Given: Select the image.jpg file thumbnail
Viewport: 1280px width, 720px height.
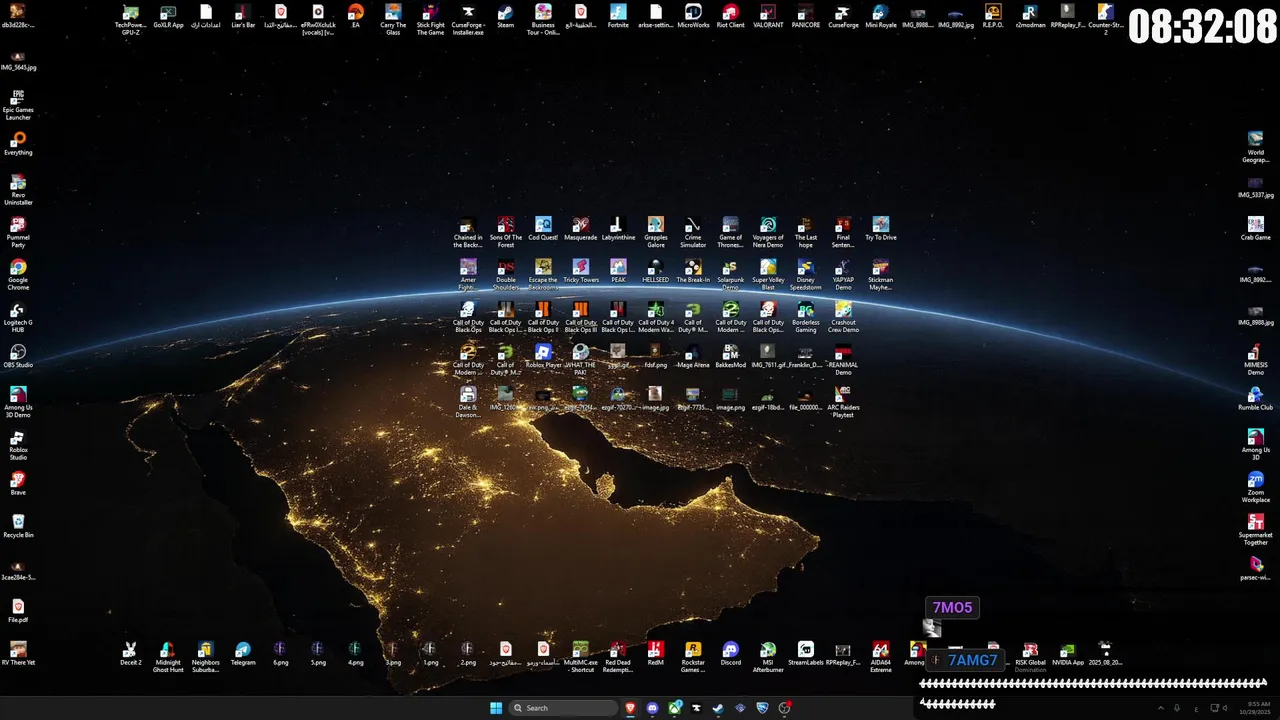Looking at the screenshot, I should click(x=656, y=399).
